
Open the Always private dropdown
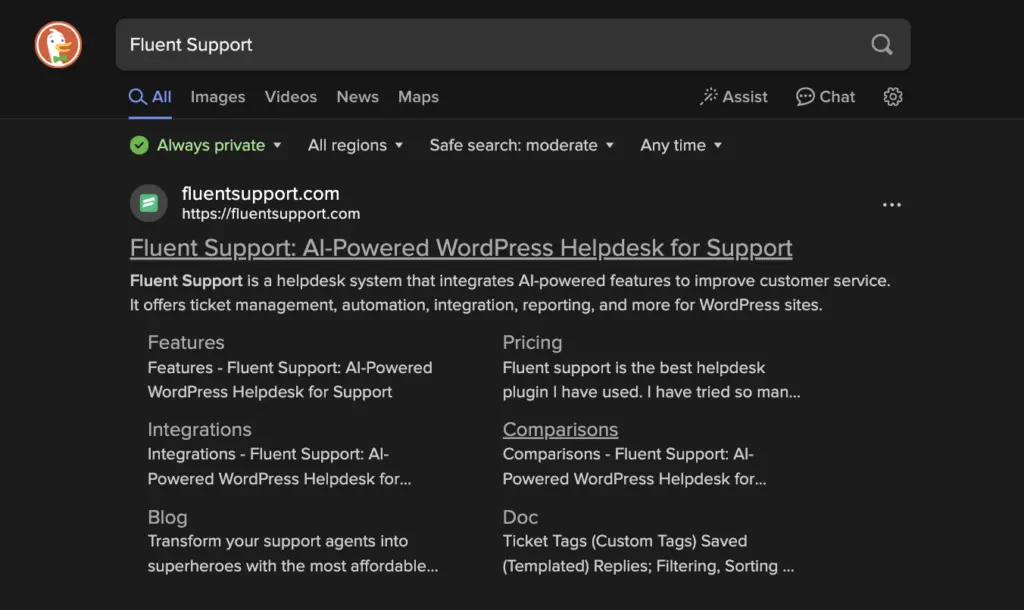click(x=219, y=145)
